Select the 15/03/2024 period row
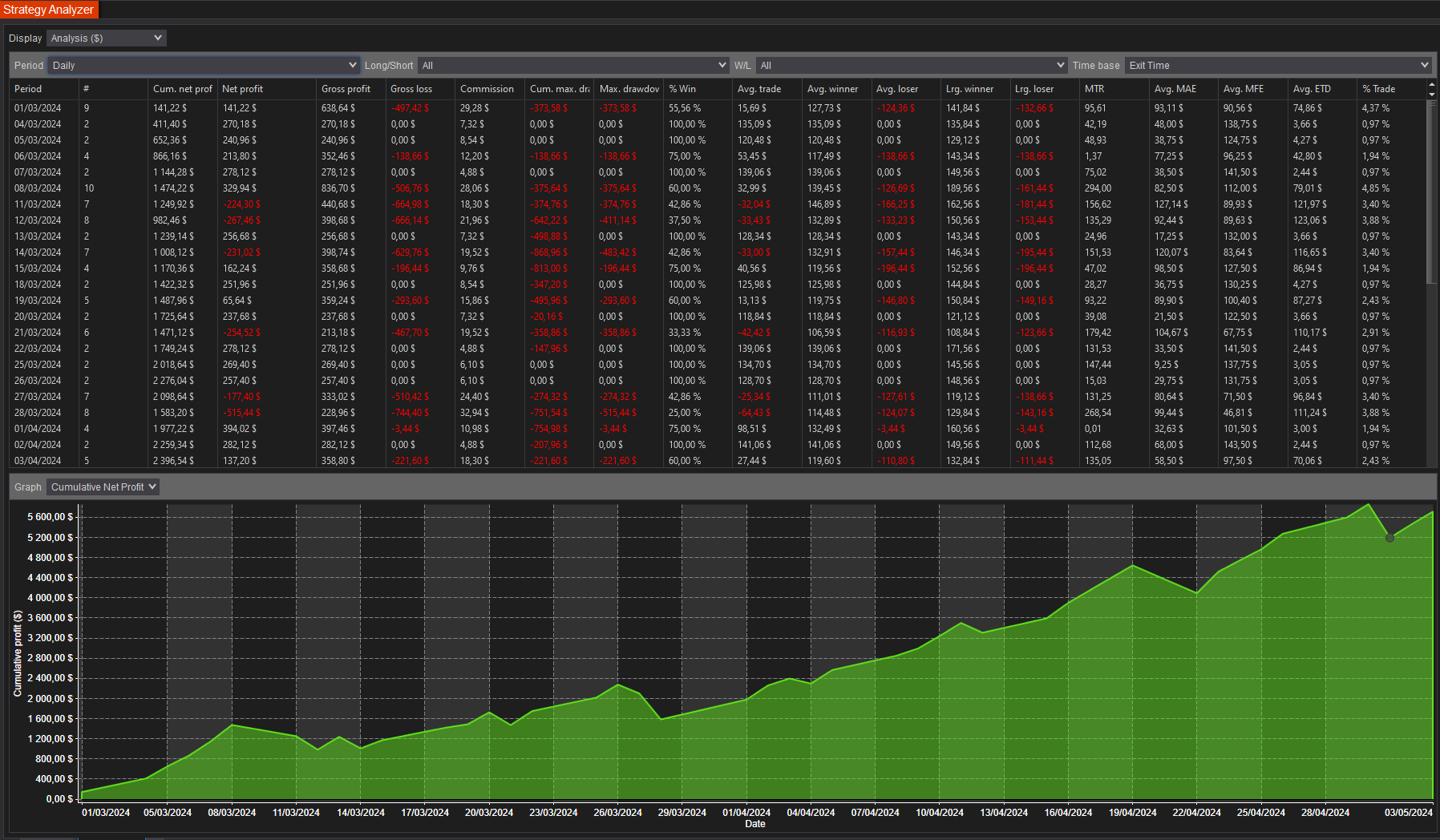Viewport: 1440px width, 840px height. click(718, 269)
